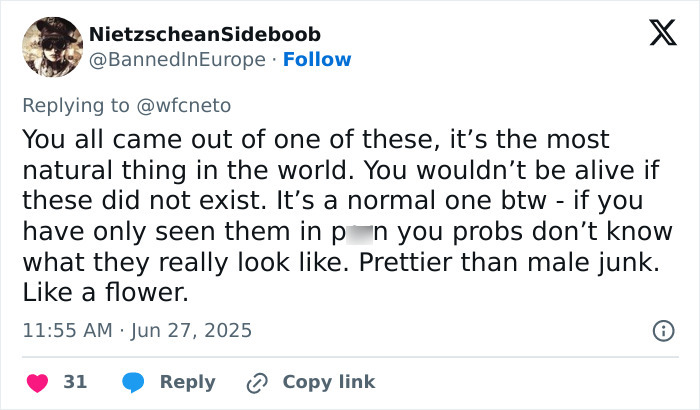Follow the tweet author
This screenshot has height=410, width=700.
pyautogui.click(x=317, y=59)
